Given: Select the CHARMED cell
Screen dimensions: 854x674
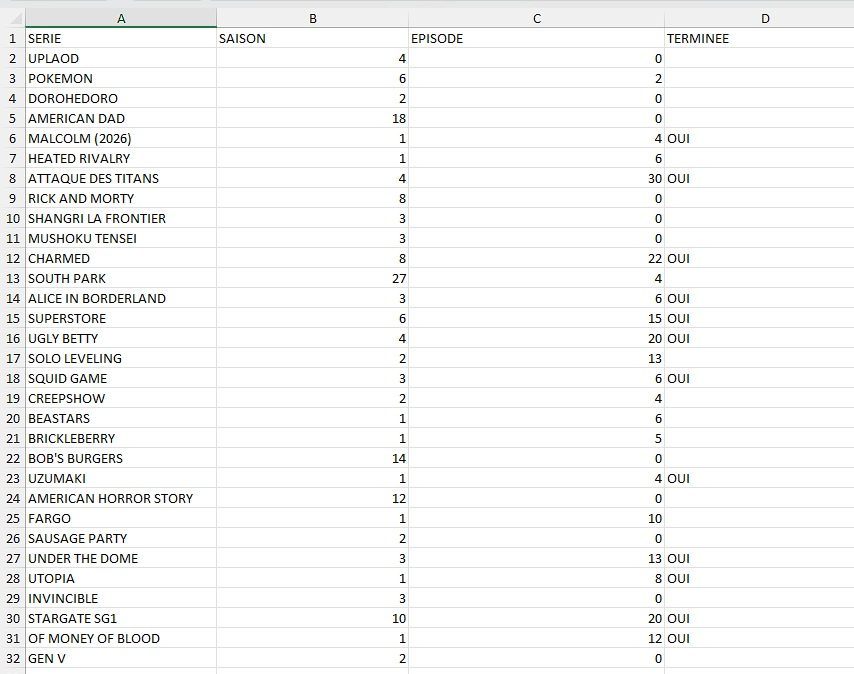Looking at the screenshot, I should pos(121,259).
